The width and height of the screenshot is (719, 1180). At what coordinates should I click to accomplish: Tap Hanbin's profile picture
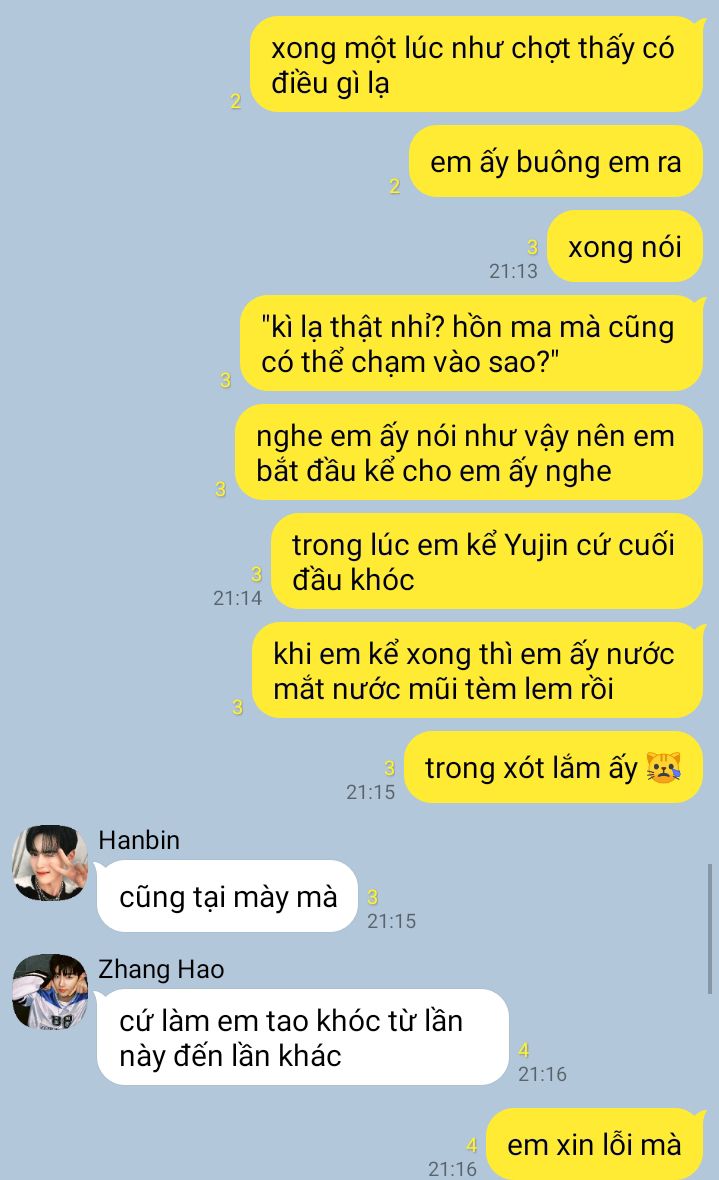[x=50, y=862]
